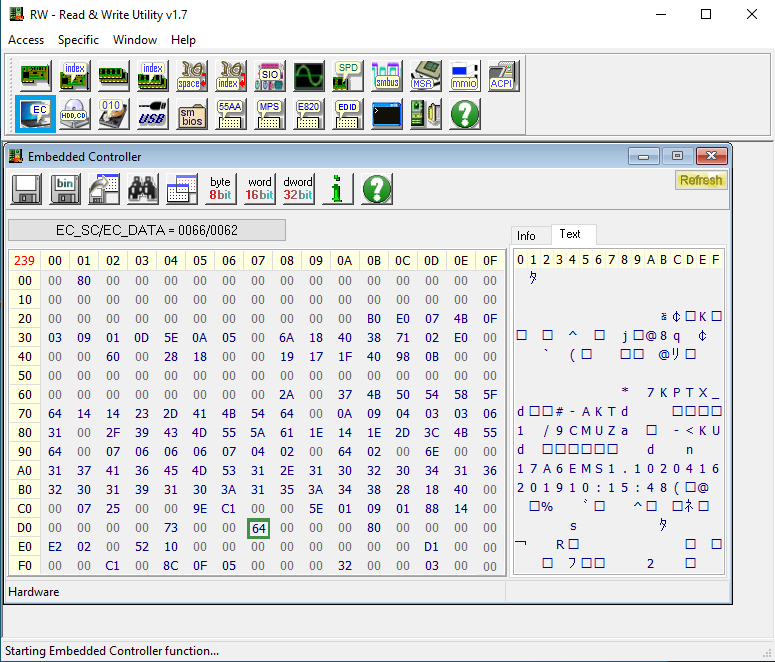Load data from file into EC window
Image resolution: width=775 pixels, height=662 pixels.
pyautogui.click(x=104, y=189)
